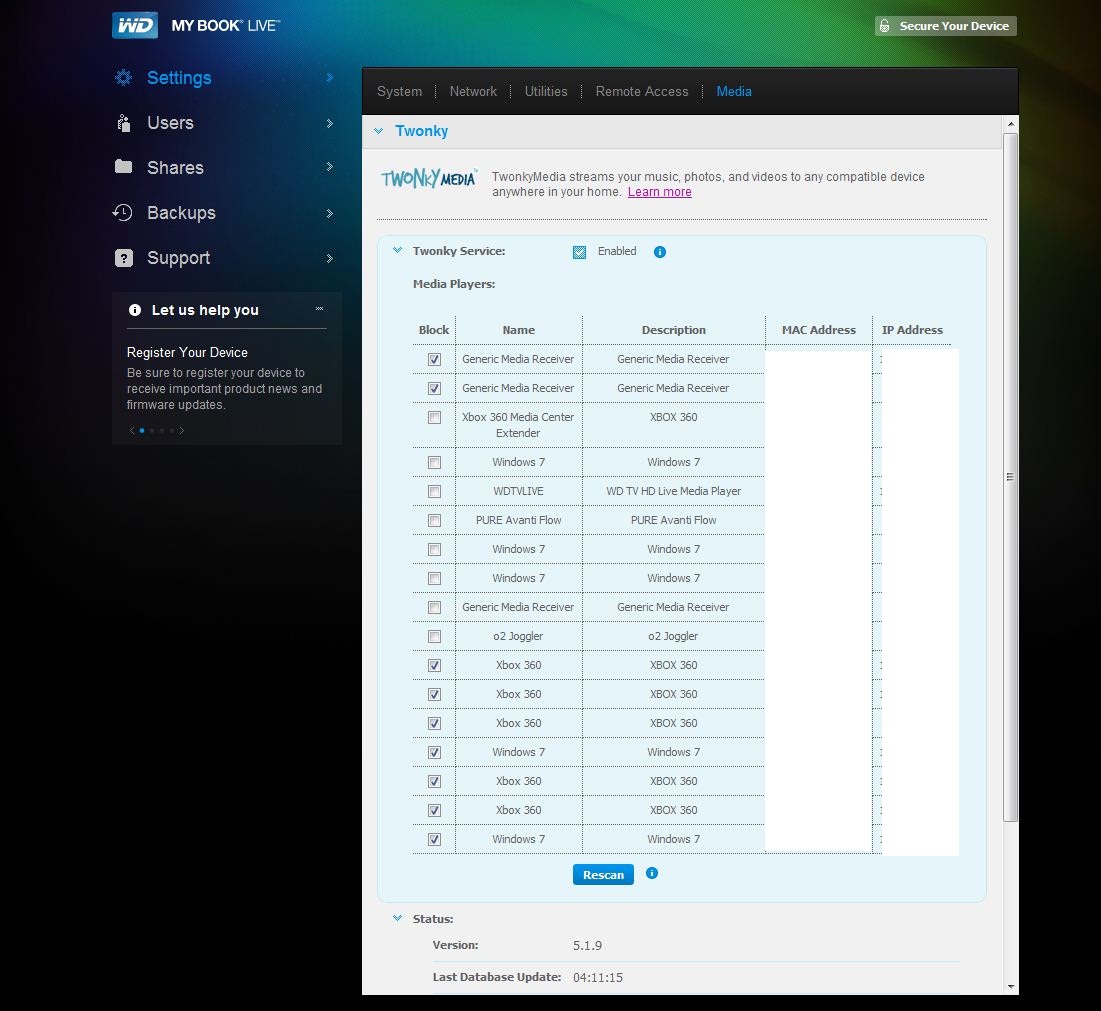Expand the Backups menu chevron
Image resolution: width=1101 pixels, height=1011 pixels.
click(x=329, y=213)
